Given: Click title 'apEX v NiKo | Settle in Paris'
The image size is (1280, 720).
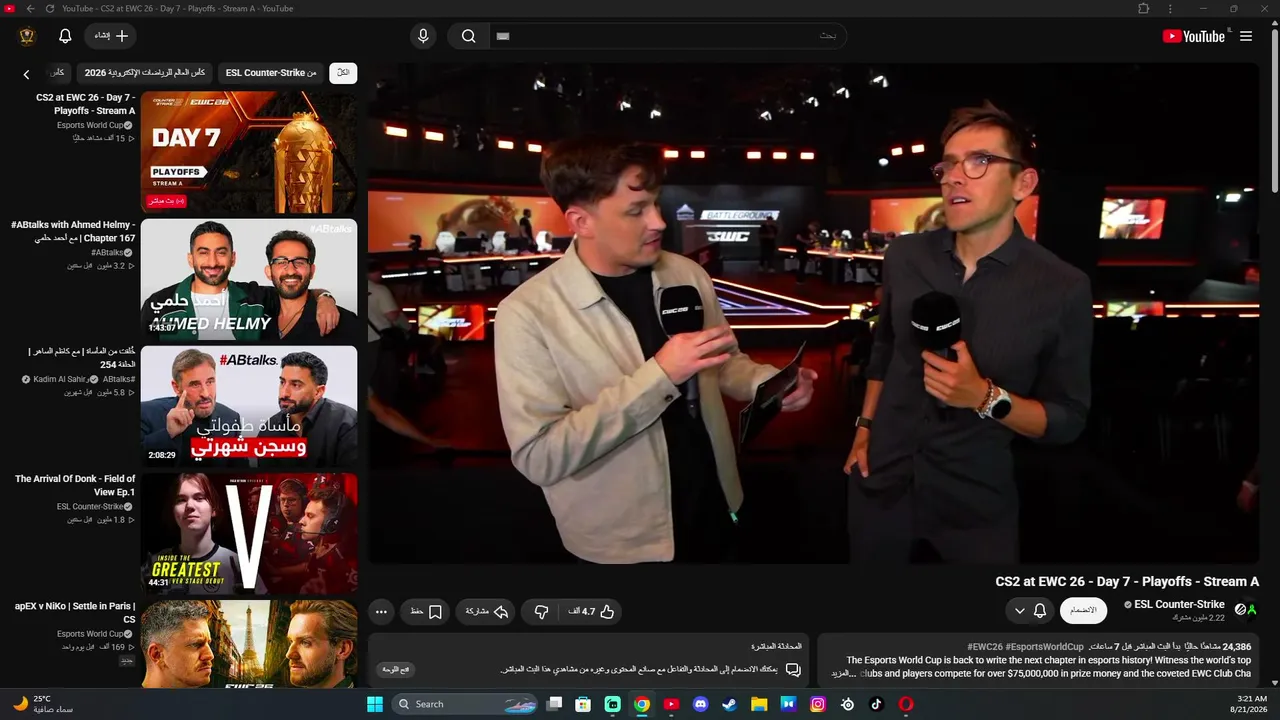Looking at the screenshot, I should 75,613.
